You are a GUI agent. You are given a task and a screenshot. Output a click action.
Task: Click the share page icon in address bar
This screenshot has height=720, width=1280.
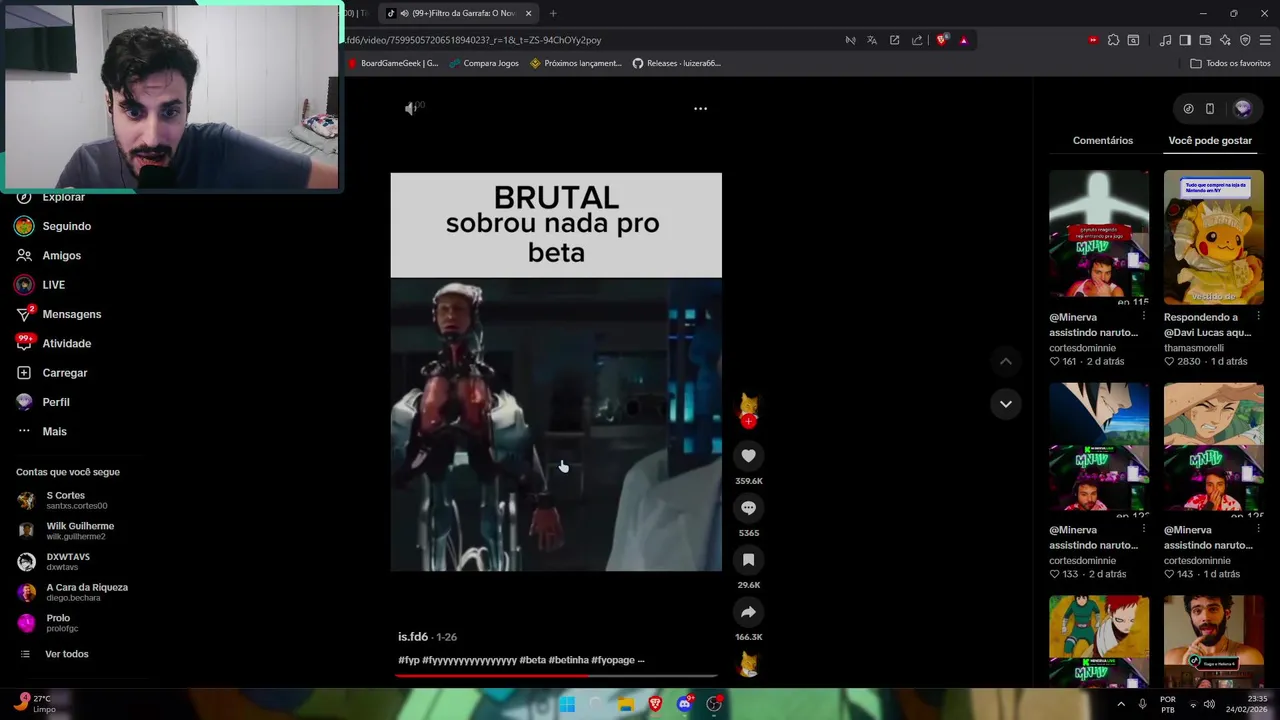tap(917, 40)
